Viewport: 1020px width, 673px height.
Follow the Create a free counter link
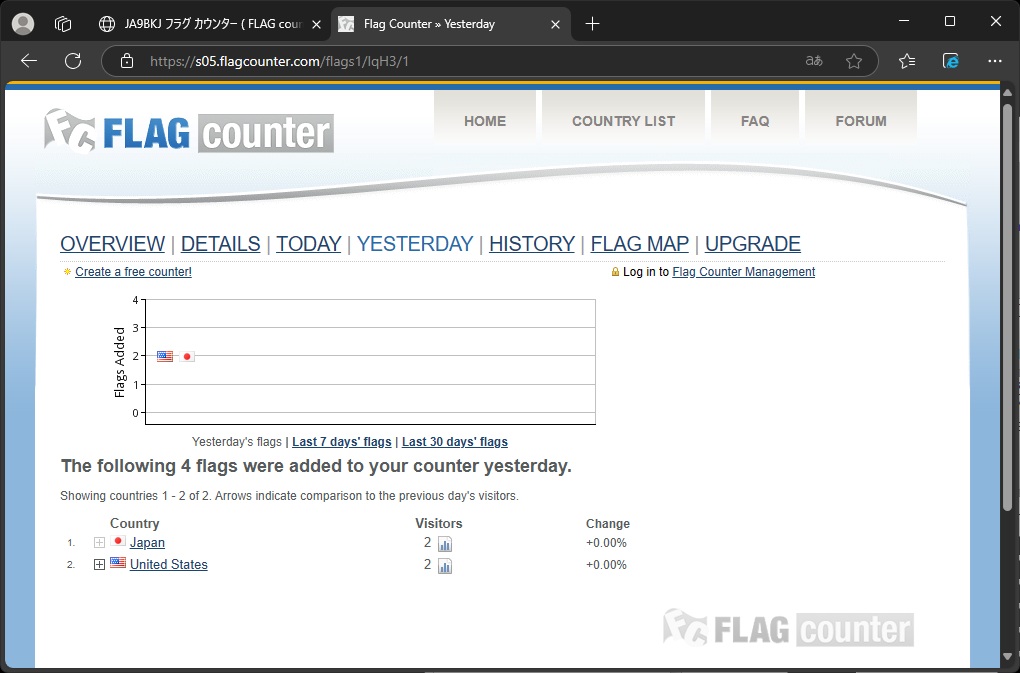[133, 272]
